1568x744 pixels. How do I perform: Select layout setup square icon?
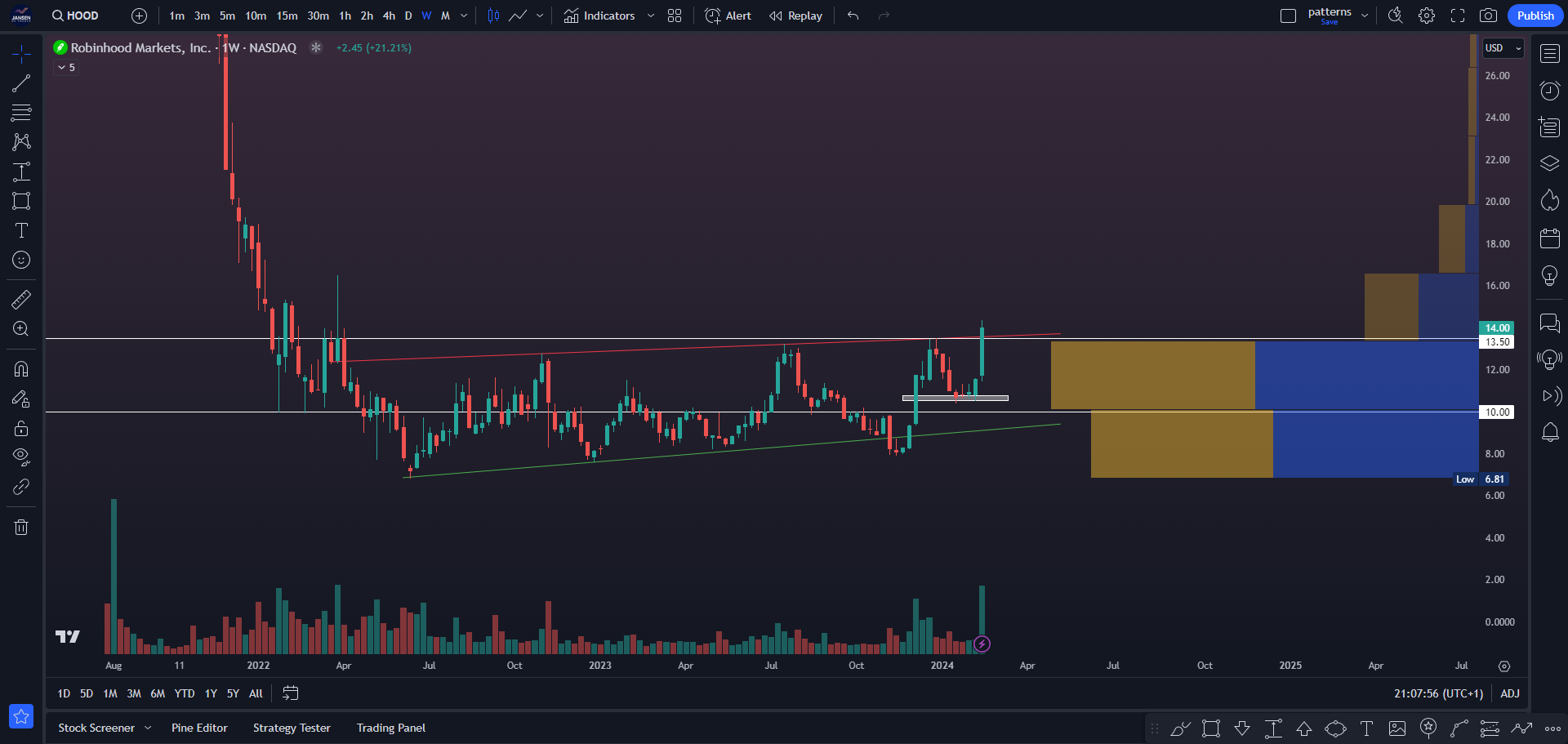pos(1289,16)
